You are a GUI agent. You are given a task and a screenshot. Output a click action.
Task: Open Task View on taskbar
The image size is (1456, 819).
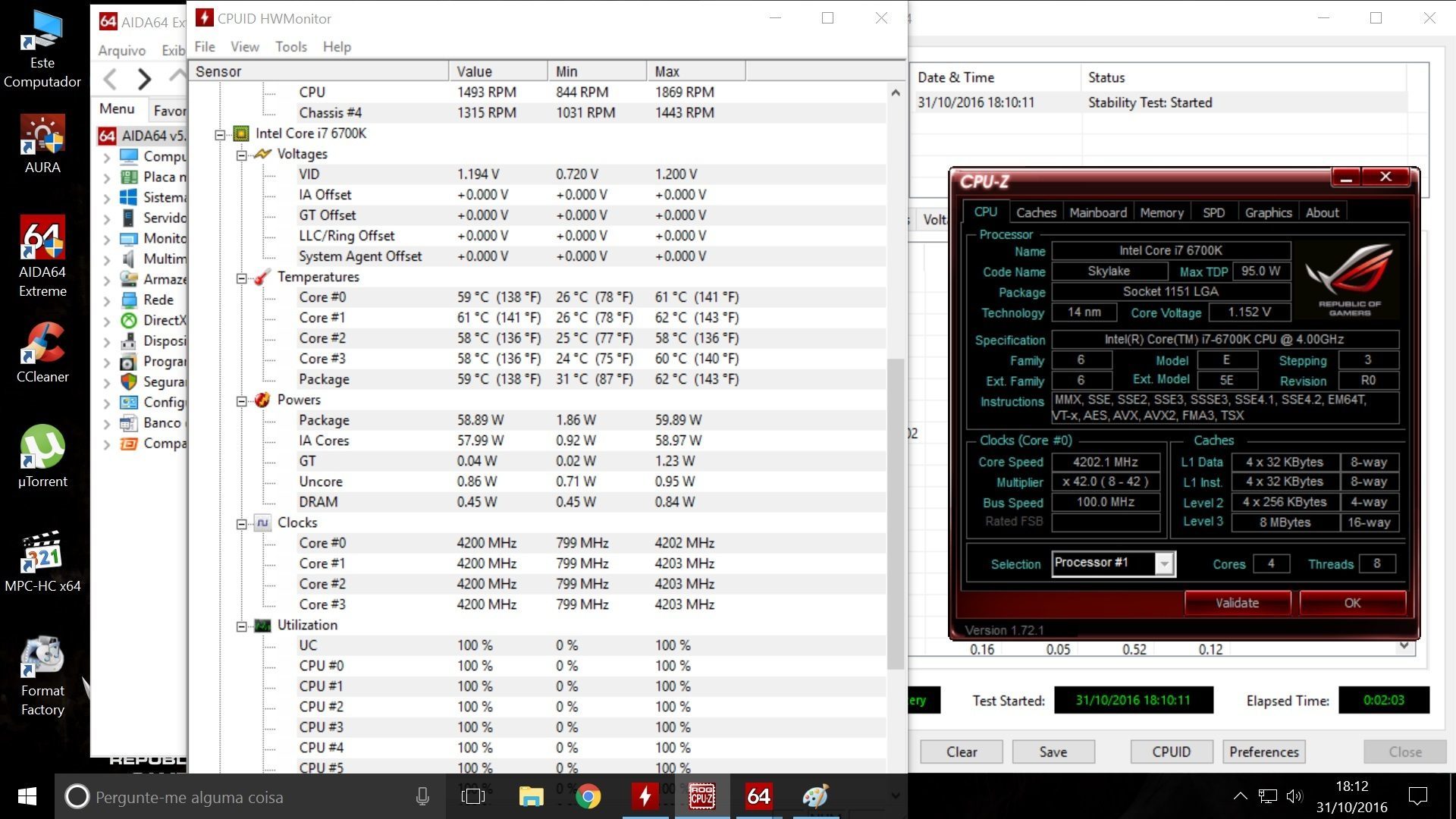tap(473, 796)
